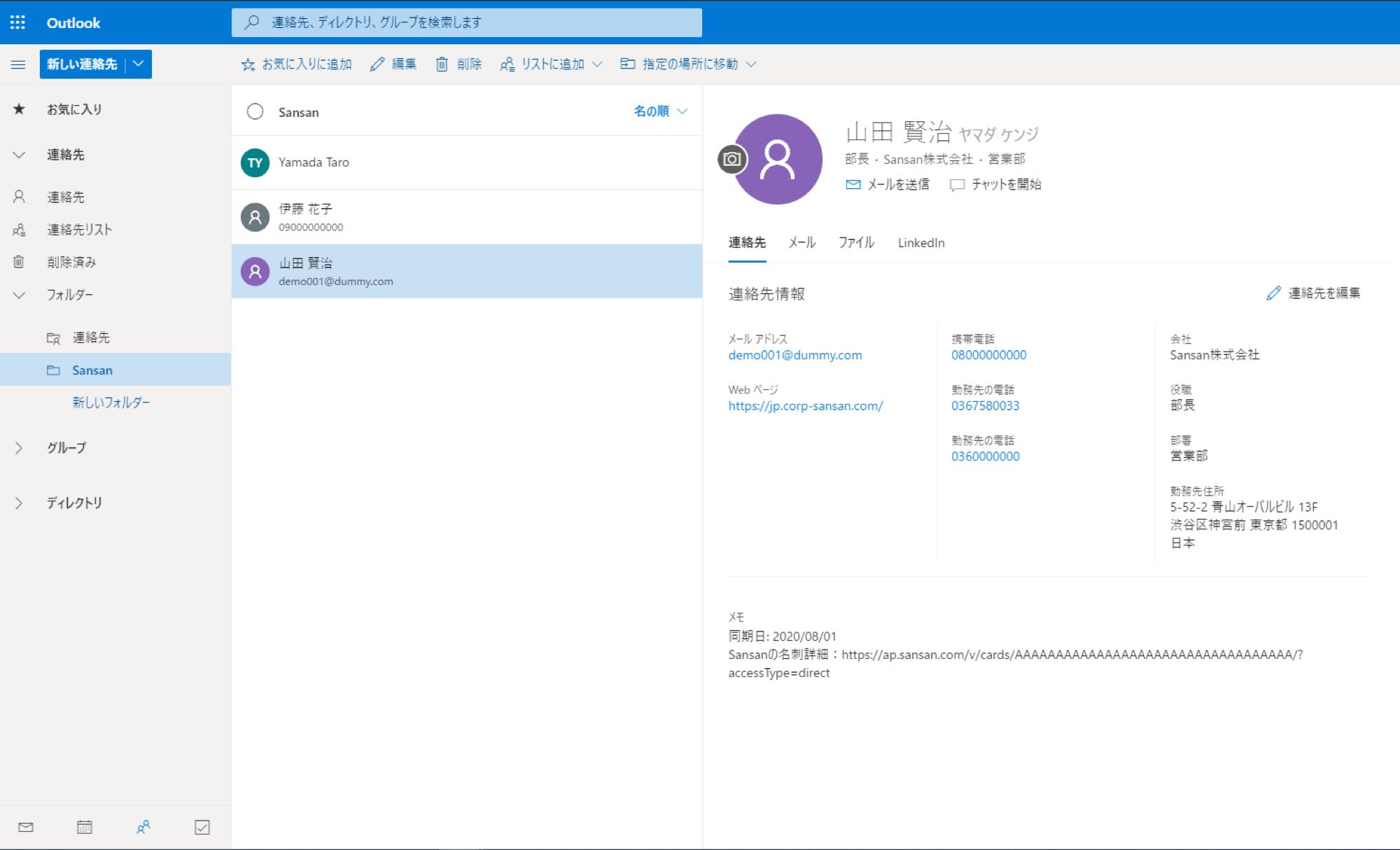Open the リストに追加 dropdown chevron
The height and width of the screenshot is (850, 1400).
pyautogui.click(x=597, y=64)
